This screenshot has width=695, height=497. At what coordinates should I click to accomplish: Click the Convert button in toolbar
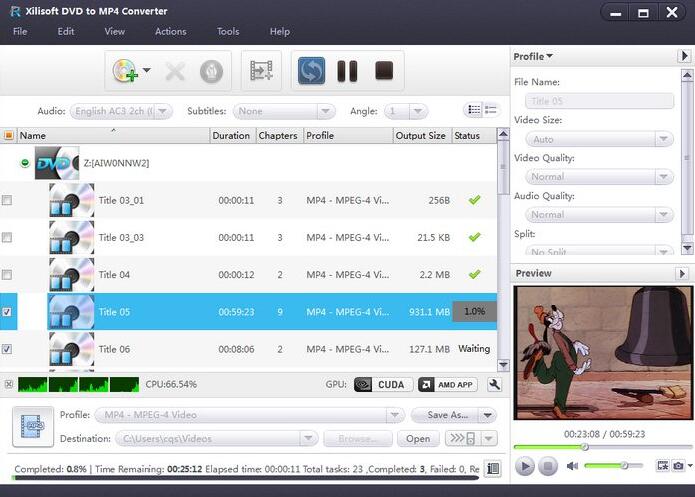311,70
